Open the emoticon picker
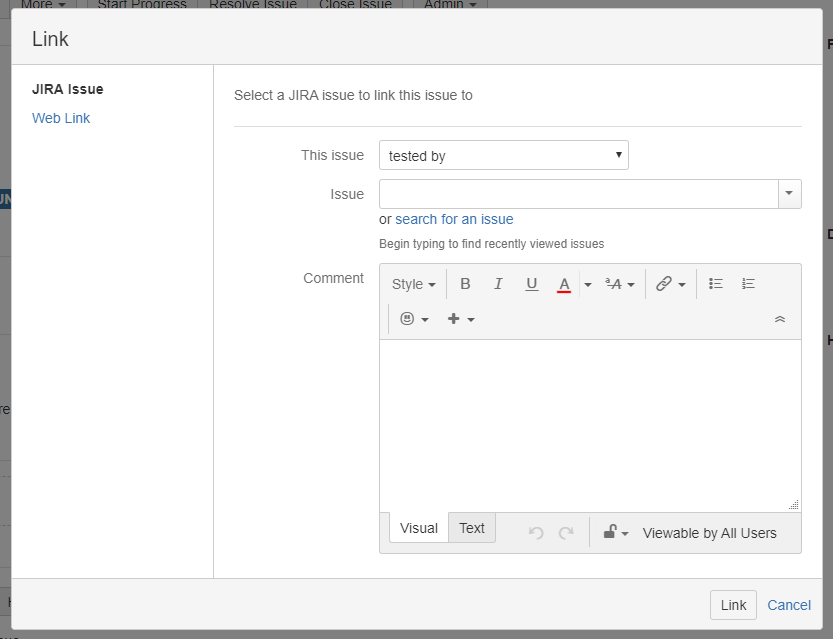This screenshot has width=833, height=639. (414, 319)
